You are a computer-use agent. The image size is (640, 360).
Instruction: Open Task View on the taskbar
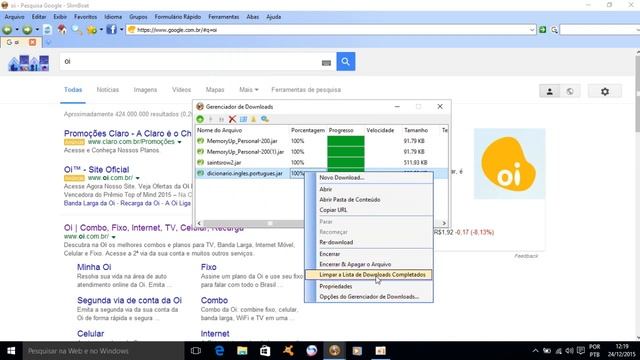(196, 351)
